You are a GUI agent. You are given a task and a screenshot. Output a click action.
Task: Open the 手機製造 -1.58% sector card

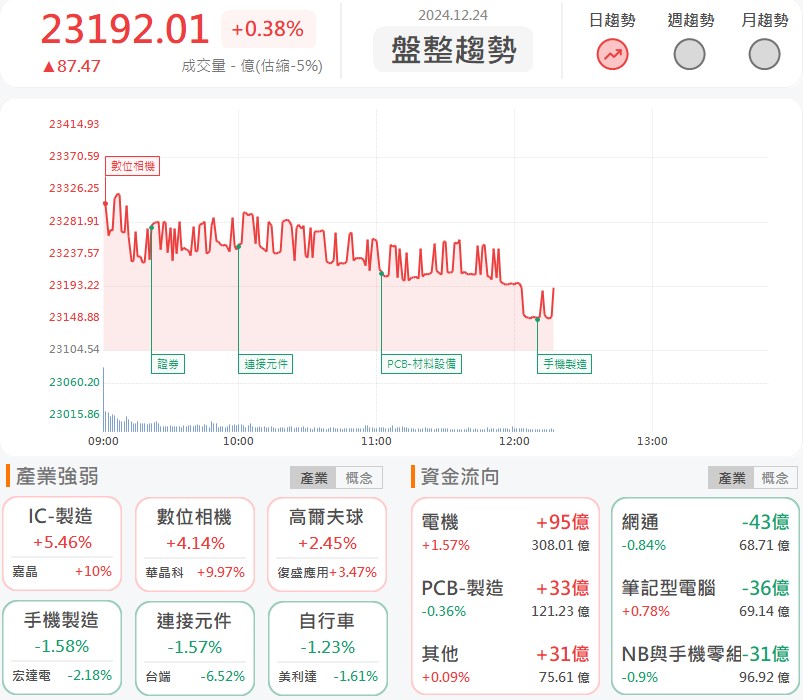62,648
